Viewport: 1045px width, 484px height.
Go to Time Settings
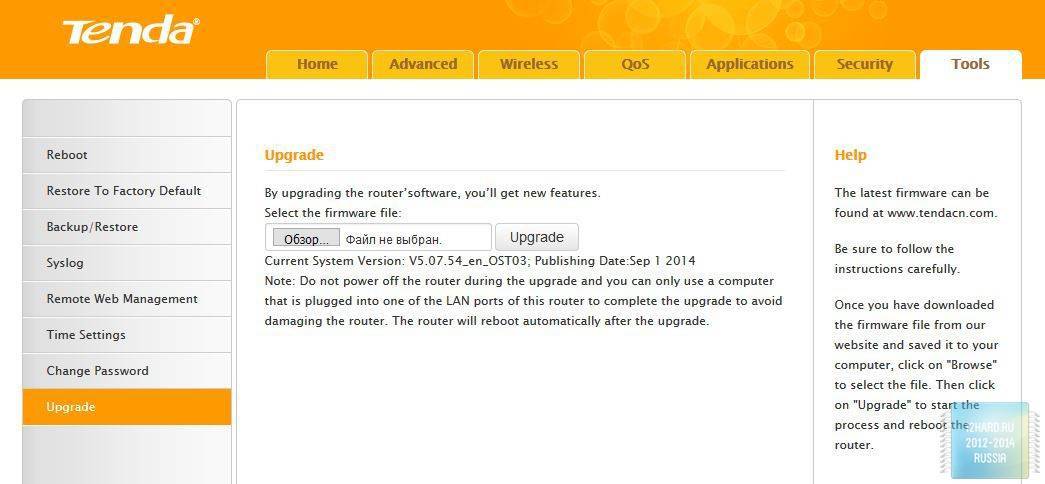point(127,335)
